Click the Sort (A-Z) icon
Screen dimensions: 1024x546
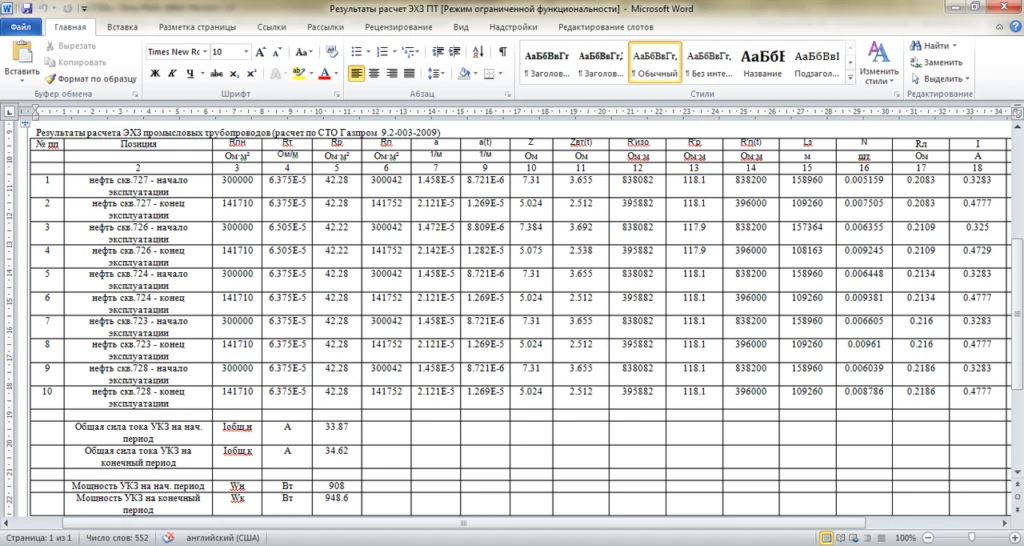point(480,51)
